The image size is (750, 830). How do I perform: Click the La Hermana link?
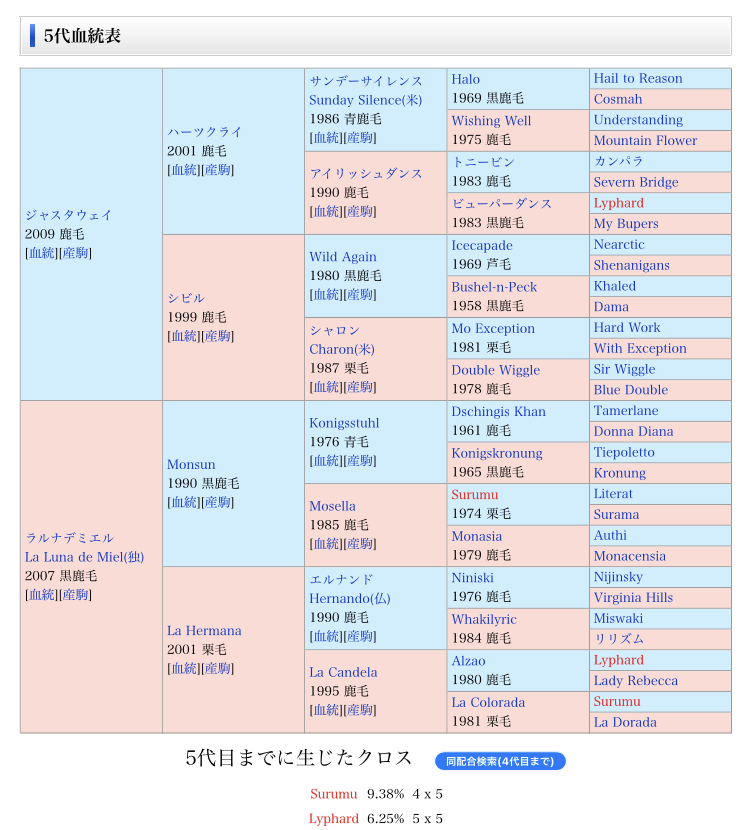[204, 631]
